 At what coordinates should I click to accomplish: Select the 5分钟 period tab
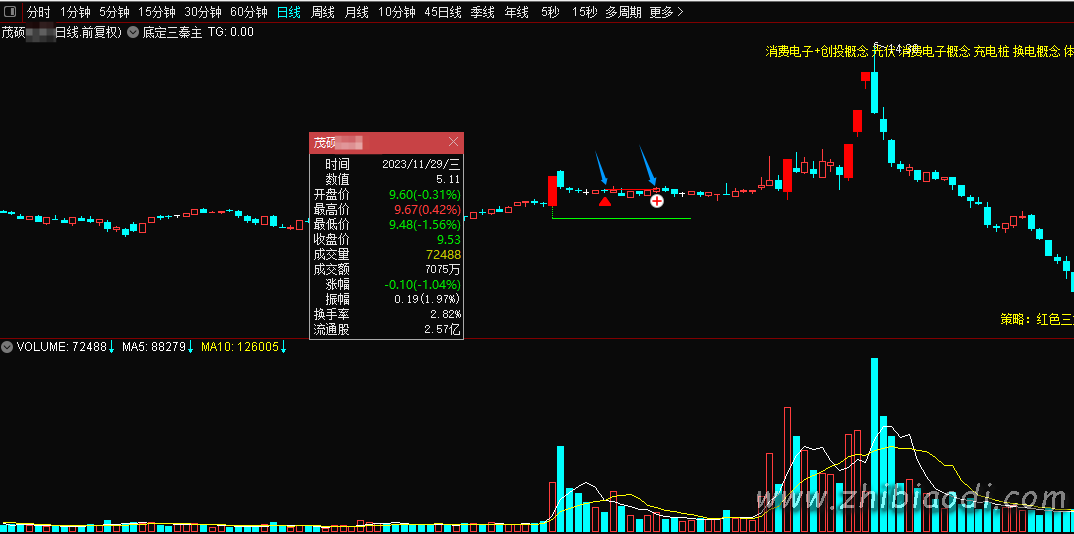(x=114, y=12)
